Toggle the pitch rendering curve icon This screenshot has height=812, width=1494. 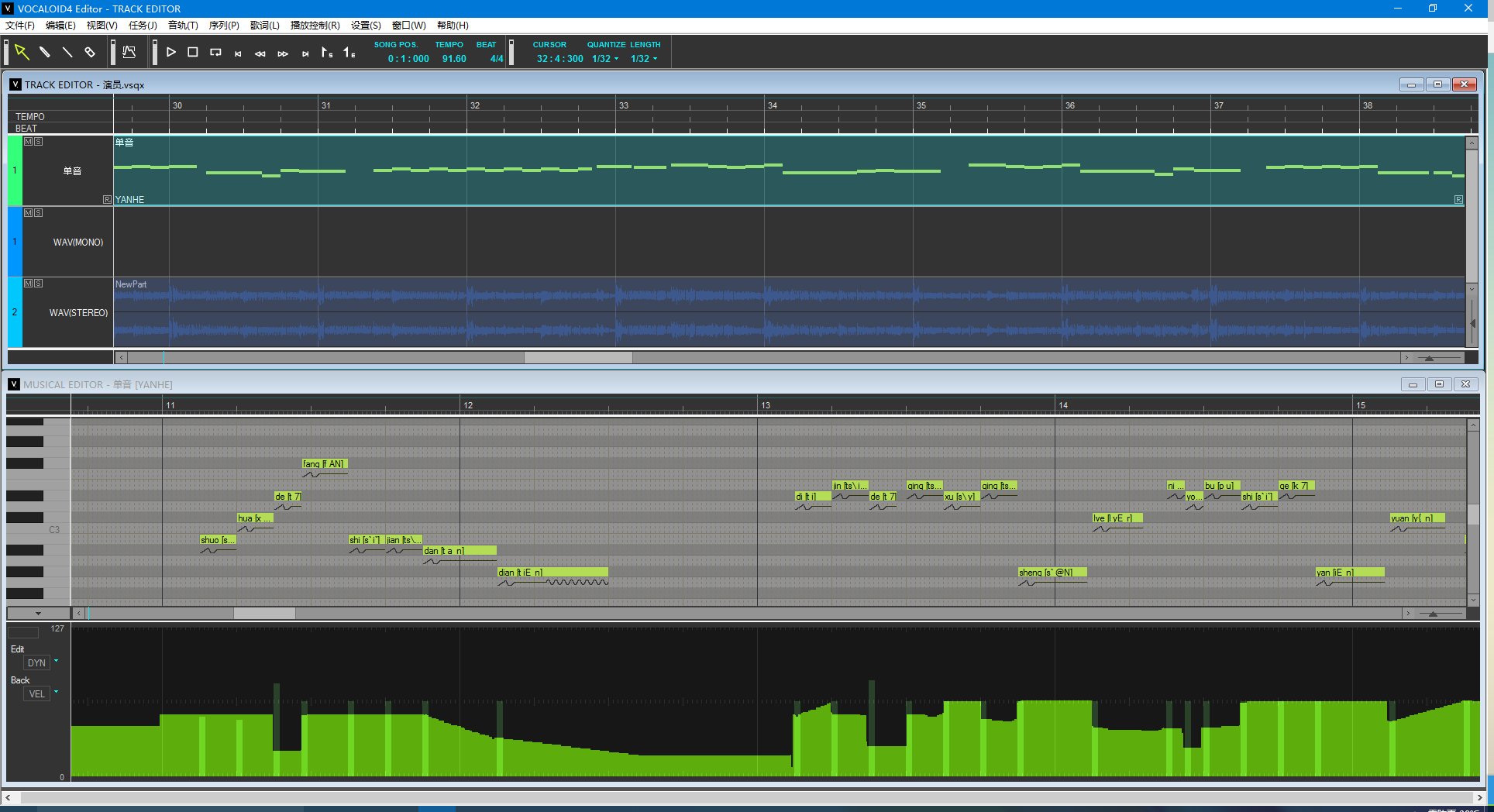point(129,52)
